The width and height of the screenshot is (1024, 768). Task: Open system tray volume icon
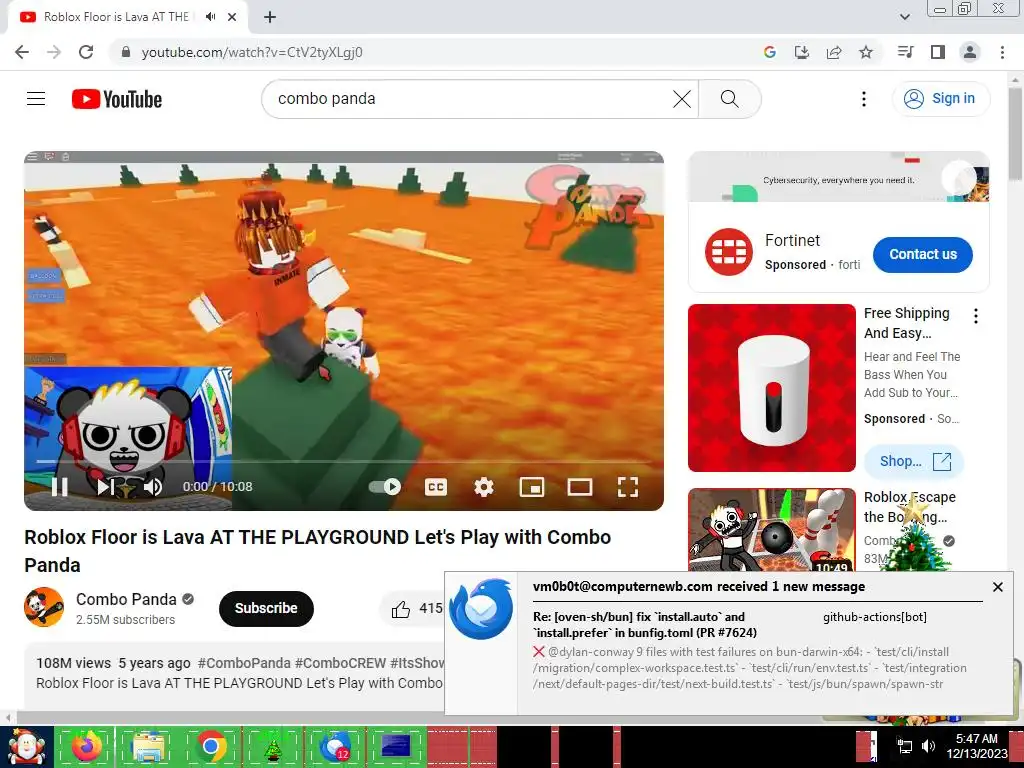coord(928,746)
